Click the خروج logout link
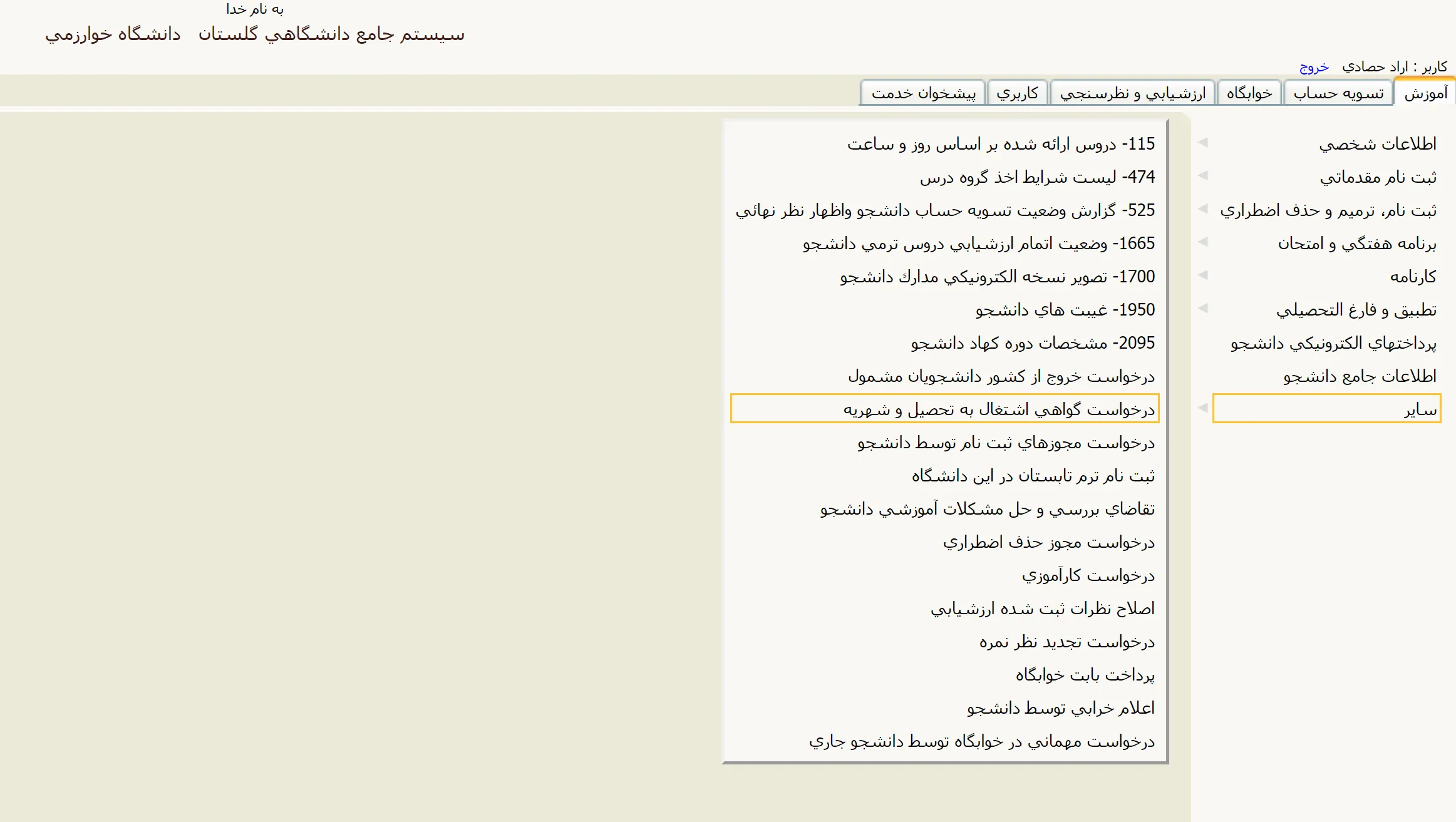 tap(1314, 67)
